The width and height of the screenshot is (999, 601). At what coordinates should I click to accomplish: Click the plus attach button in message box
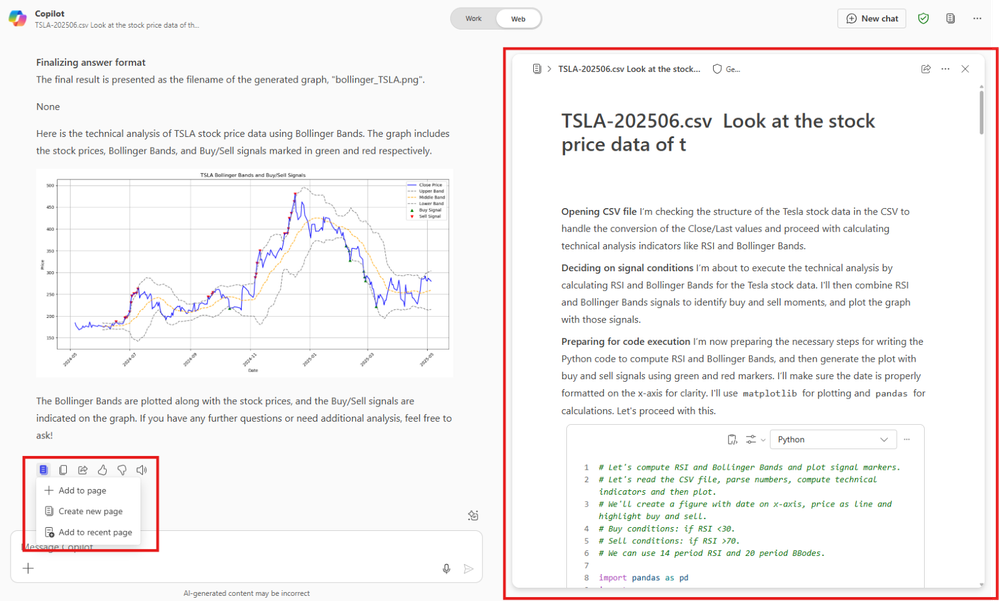tap(28, 568)
